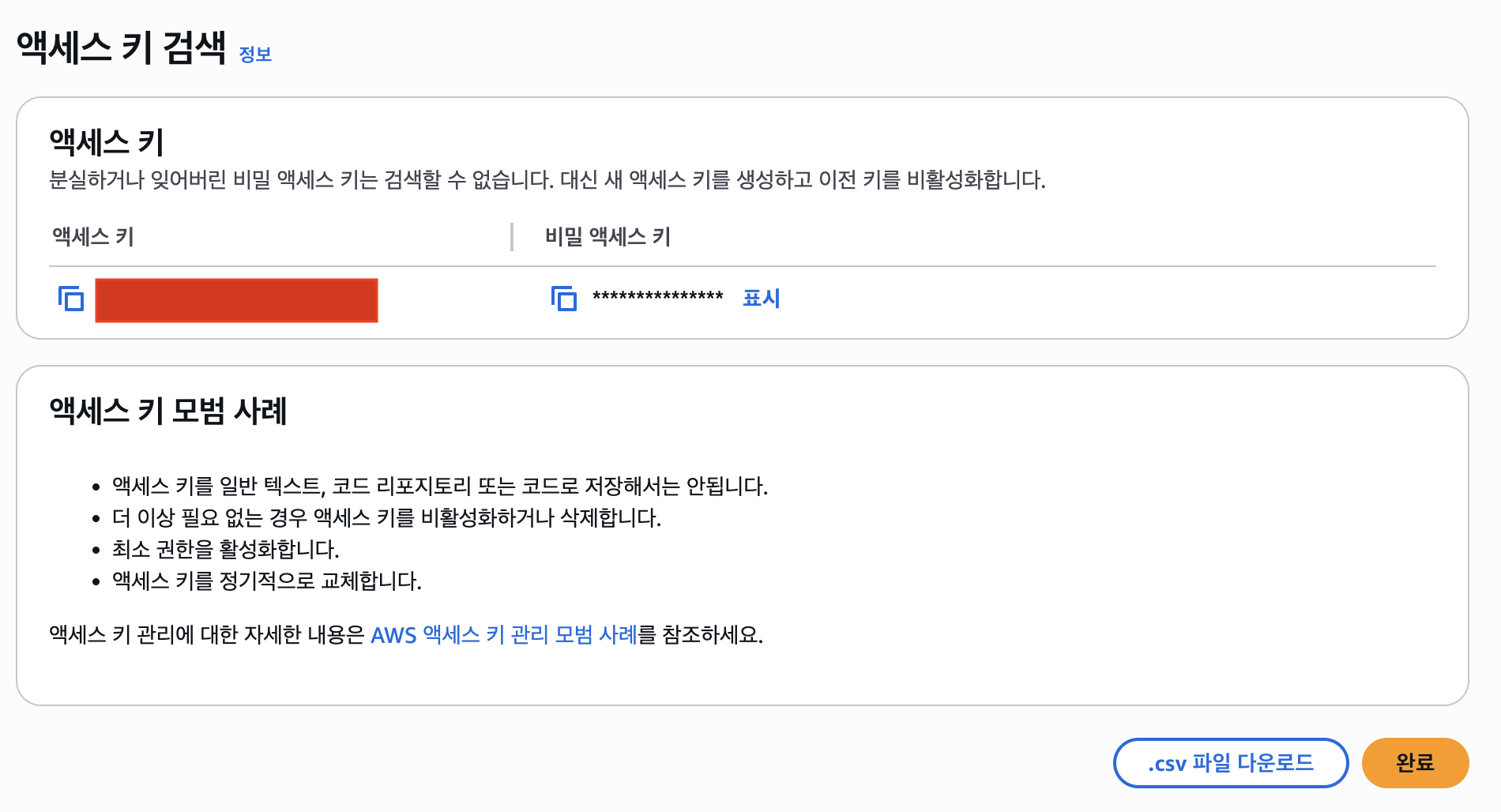Click the rotate access keys regularly bullet
This screenshot has height=812, width=1501.
tap(266, 581)
